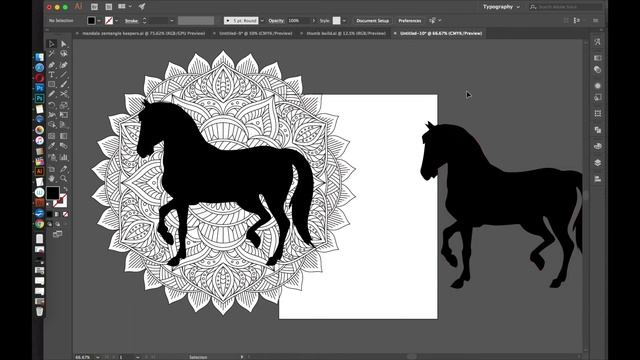Select the Scissors tool
The height and width of the screenshot is (360, 640).
click(x=64, y=94)
